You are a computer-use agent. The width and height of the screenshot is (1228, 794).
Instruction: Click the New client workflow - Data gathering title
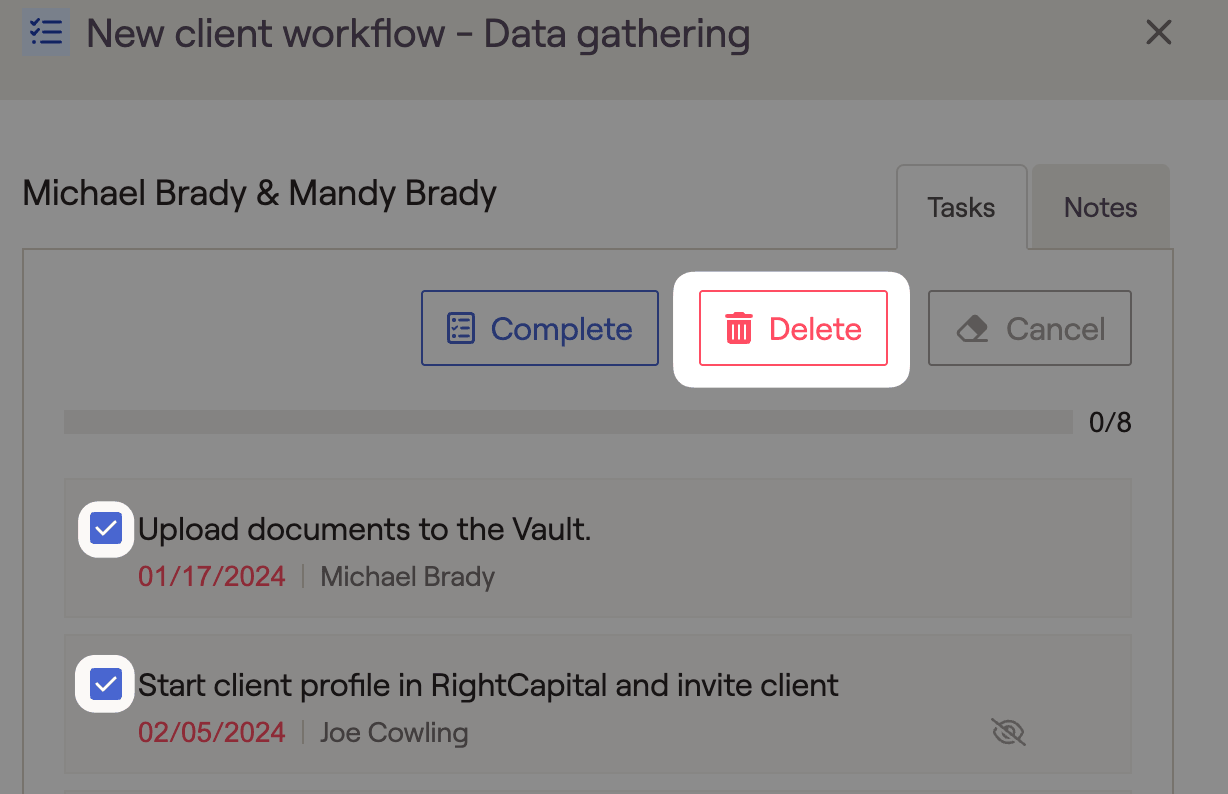click(x=418, y=34)
